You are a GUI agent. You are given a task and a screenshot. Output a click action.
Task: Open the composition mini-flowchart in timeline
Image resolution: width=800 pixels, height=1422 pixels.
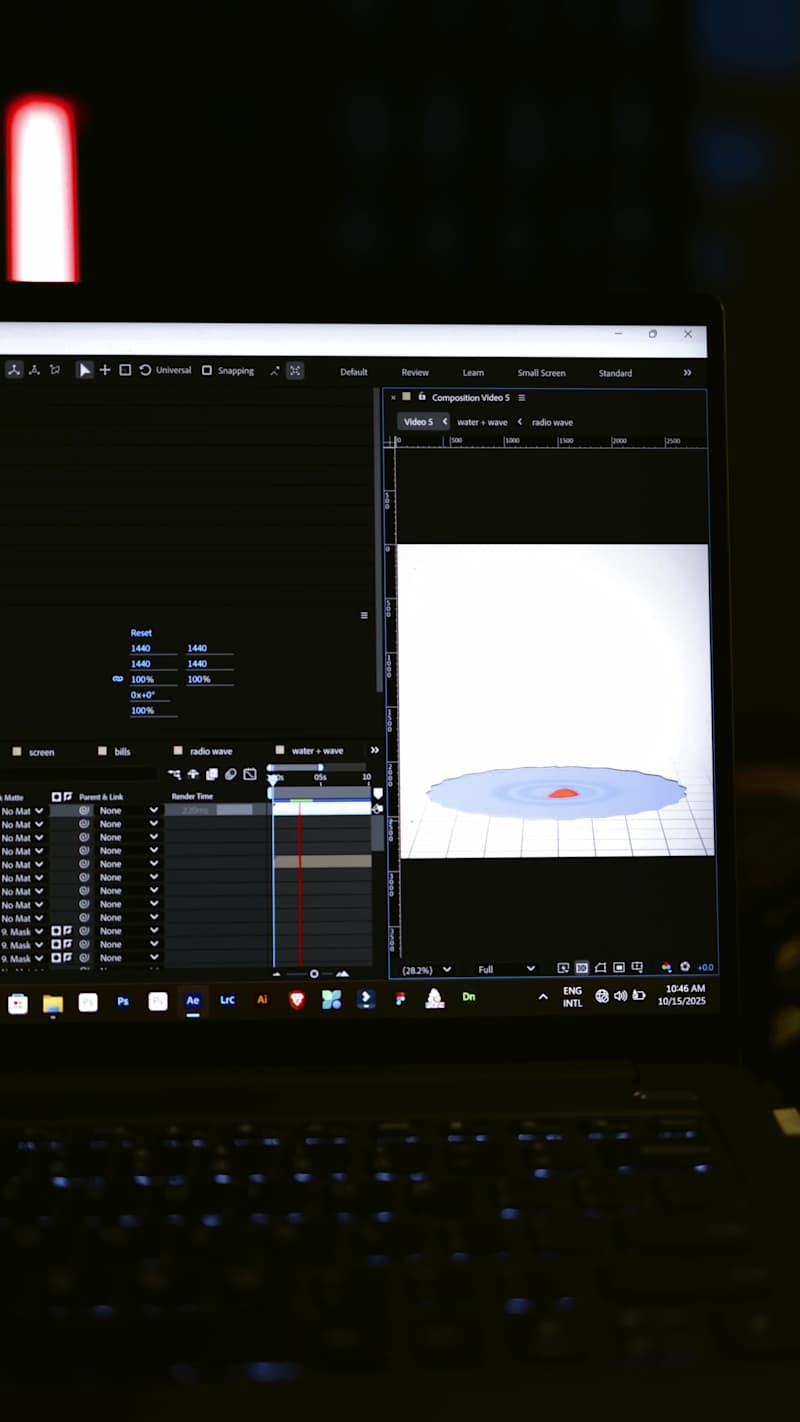point(174,774)
